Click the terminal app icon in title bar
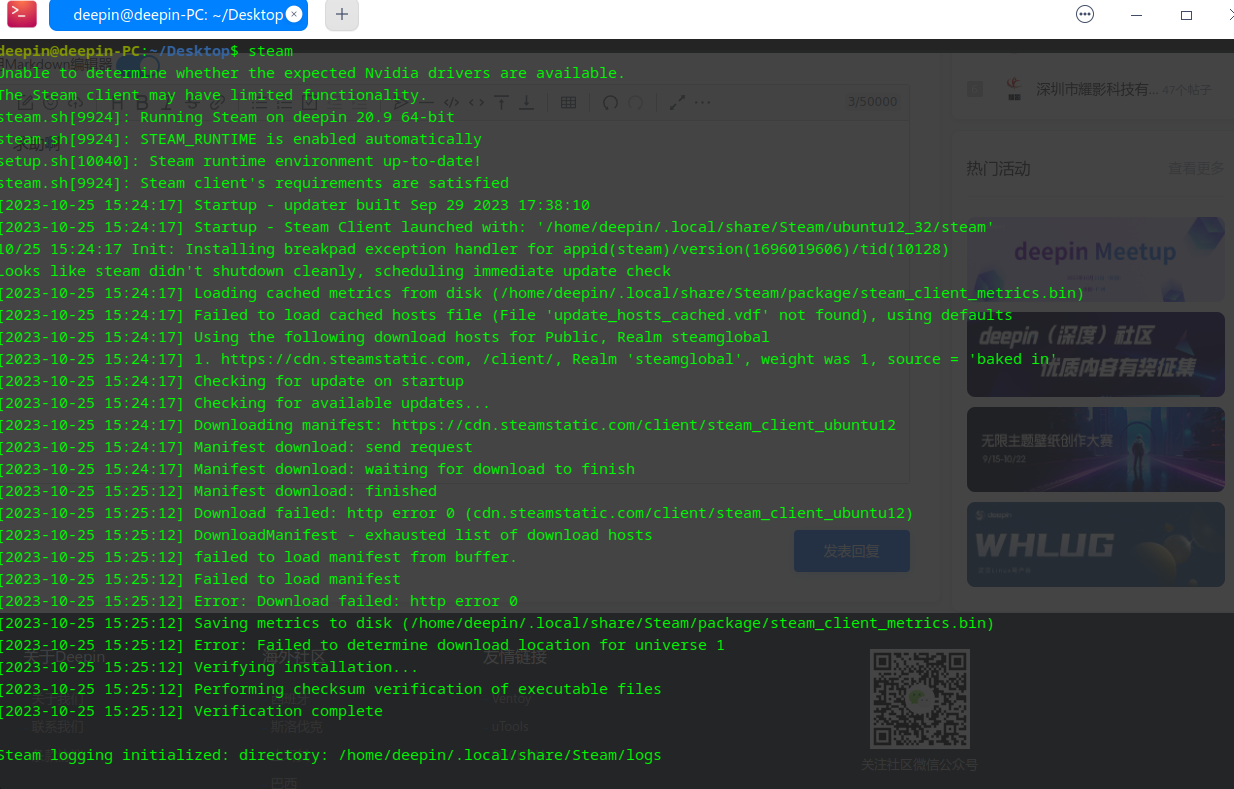Image resolution: width=1234 pixels, height=789 pixels. pos(22,14)
